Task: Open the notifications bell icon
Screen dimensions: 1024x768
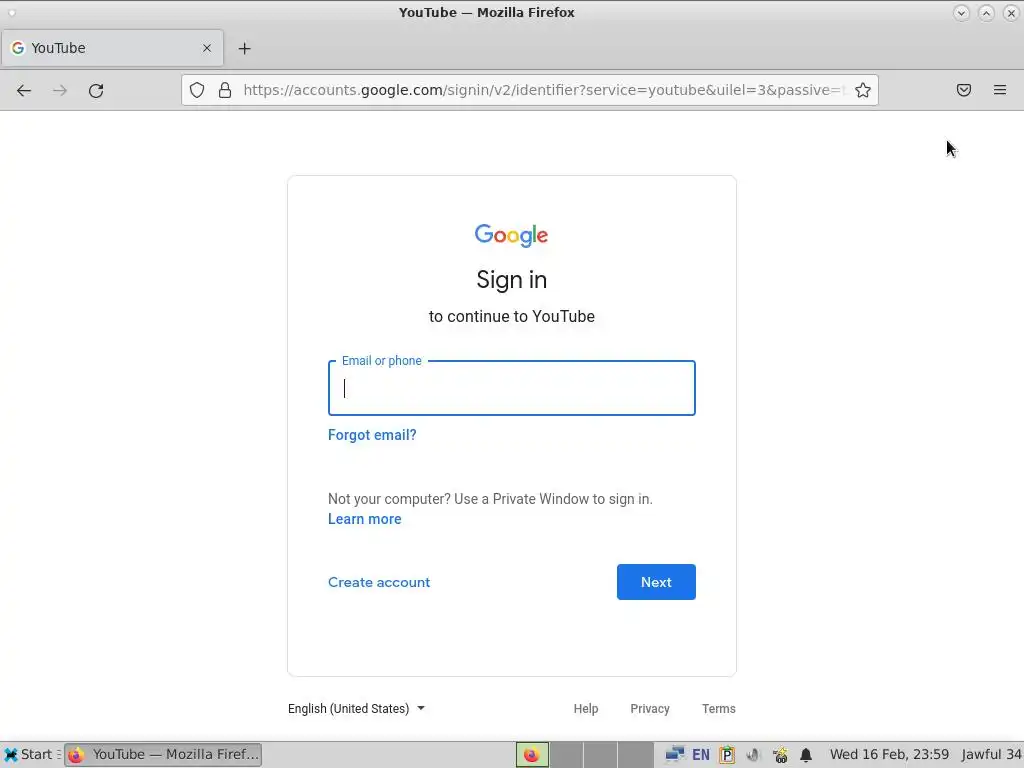Action: [806, 755]
